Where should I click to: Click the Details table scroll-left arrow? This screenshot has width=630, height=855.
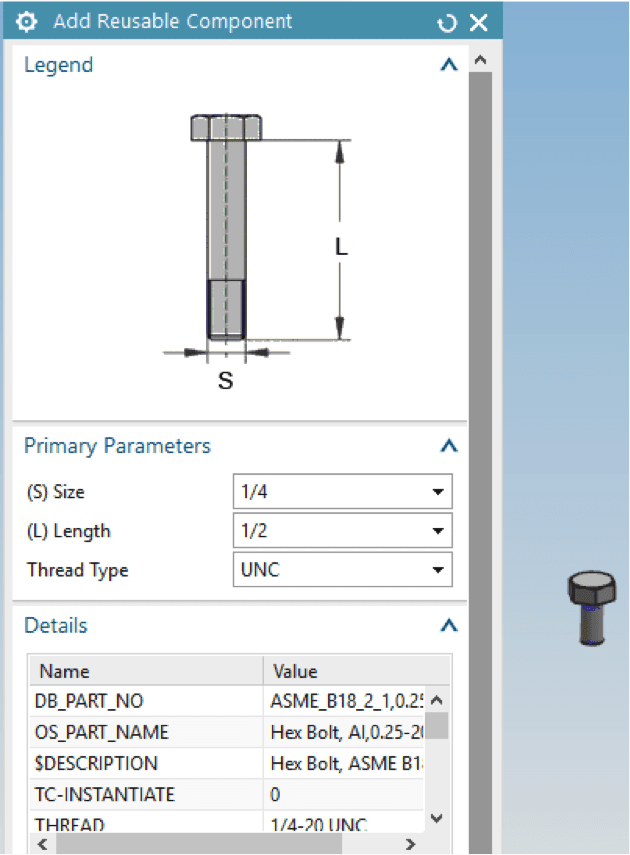42,844
